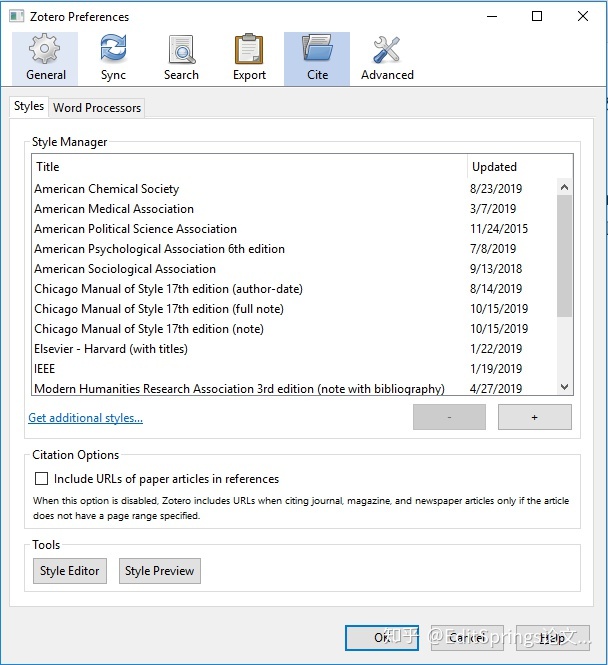Open the General preferences pane
608x665 pixels.
pyautogui.click(x=45, y=59)
